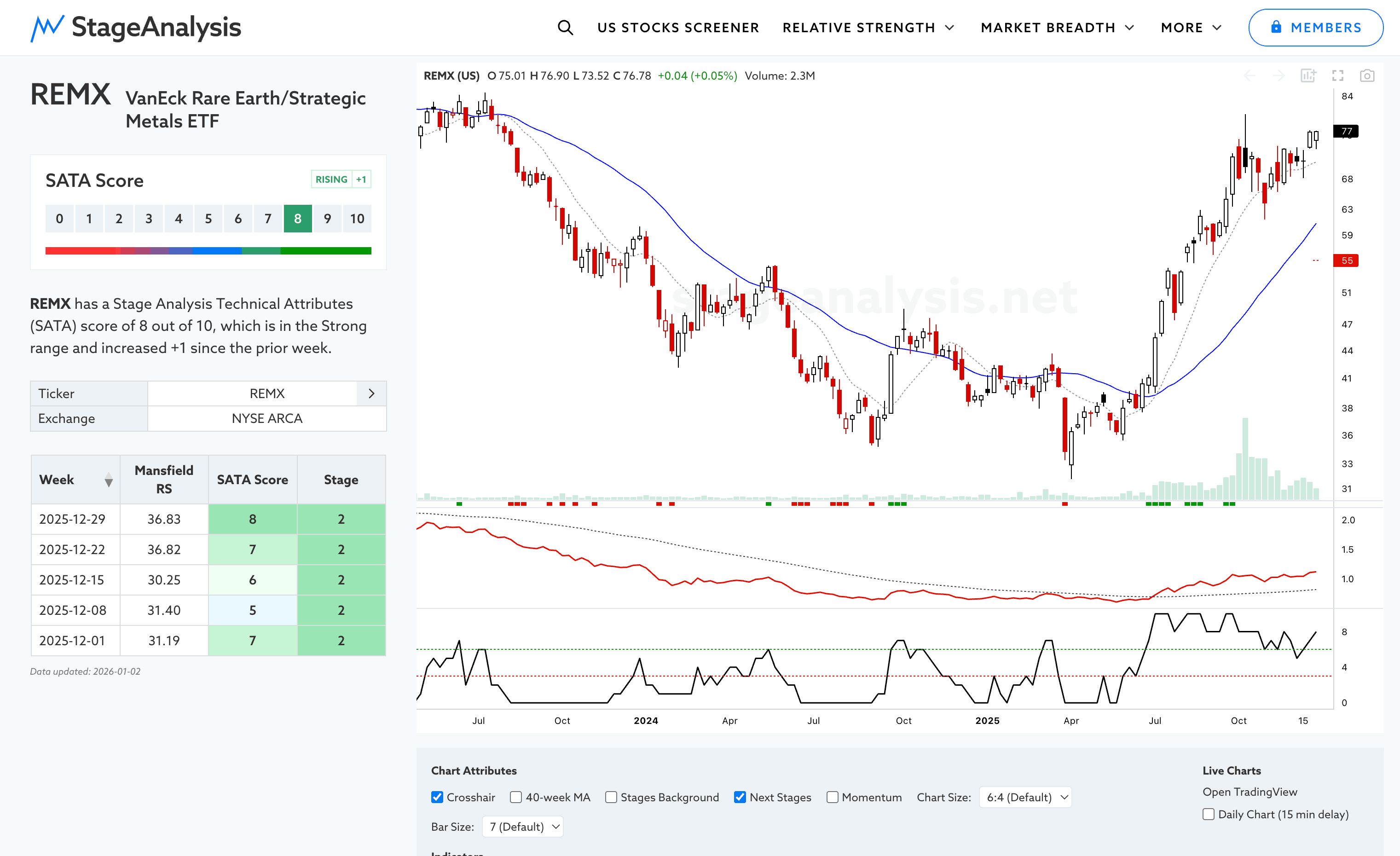Image resolution: width=1400 pixels, height=856 pixels.
Task: Click the Members button
Action: click(1315, 27)
